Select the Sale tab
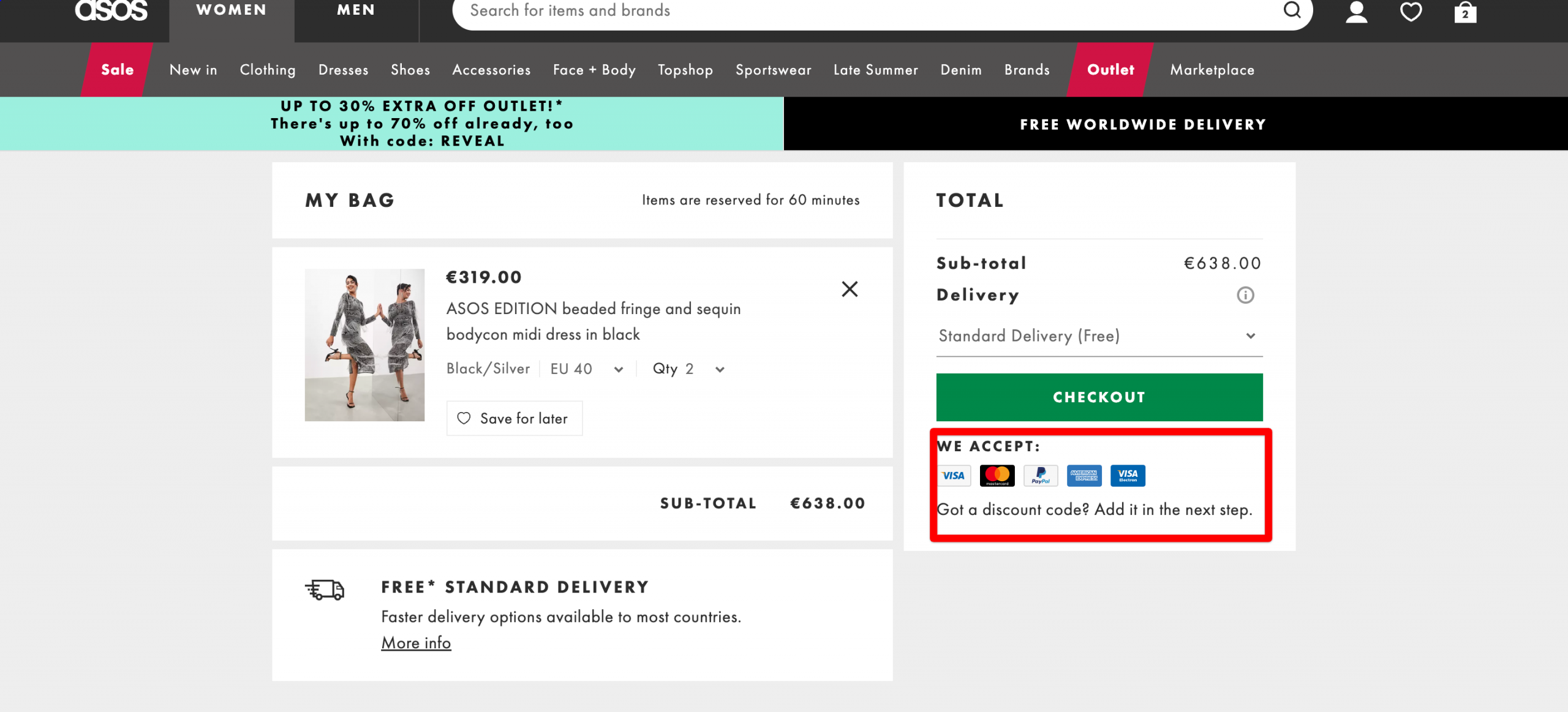The image size is (1568, 712). pos(117,69)
